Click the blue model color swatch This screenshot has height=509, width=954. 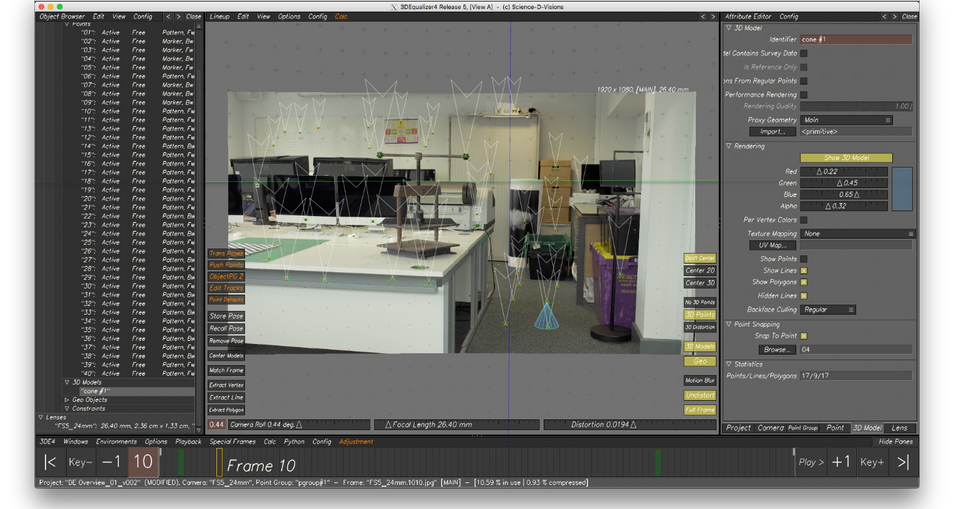[902, 189]
